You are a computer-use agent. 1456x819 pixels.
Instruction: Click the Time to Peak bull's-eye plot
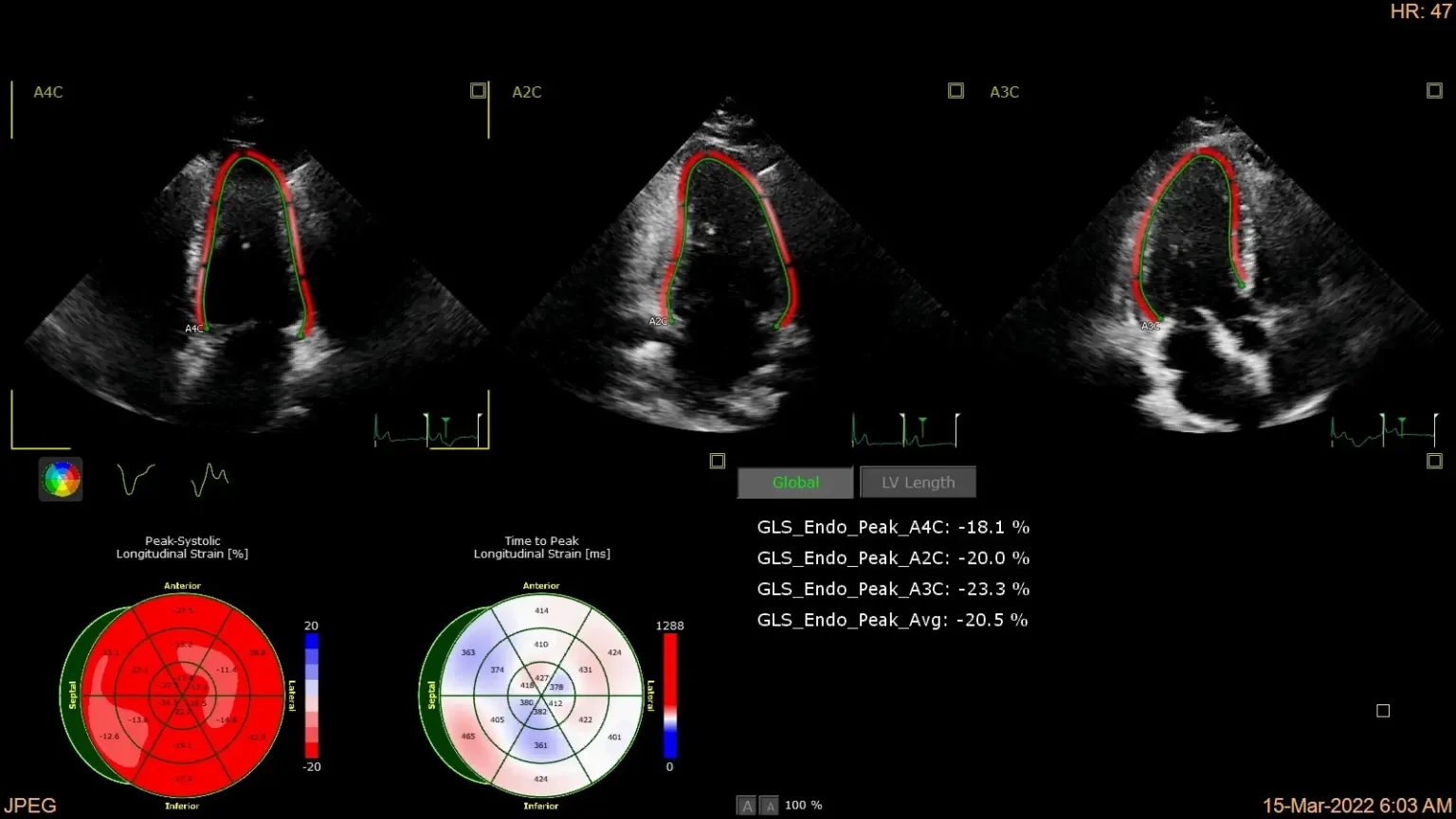(x=540, y=696)
